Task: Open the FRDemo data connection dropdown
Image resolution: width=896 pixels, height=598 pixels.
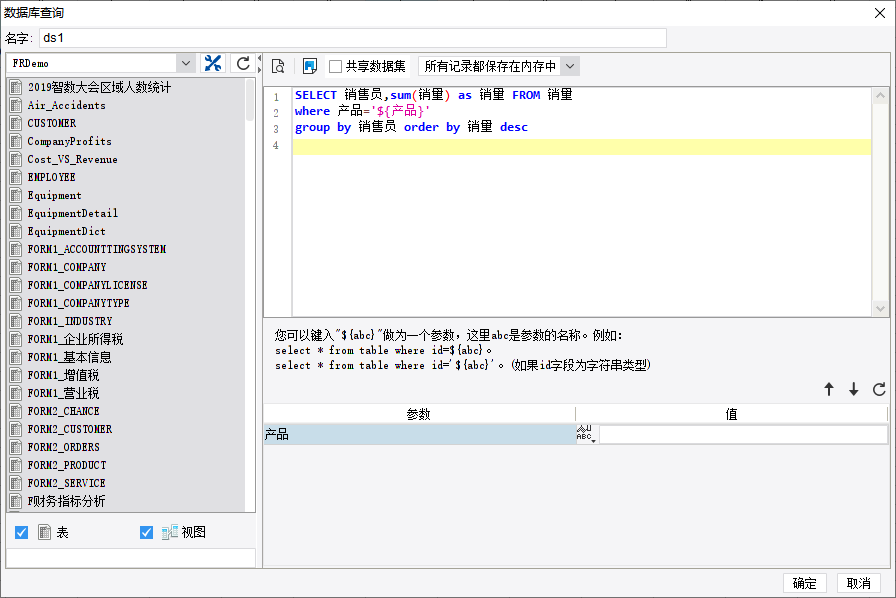Action: 186,63
